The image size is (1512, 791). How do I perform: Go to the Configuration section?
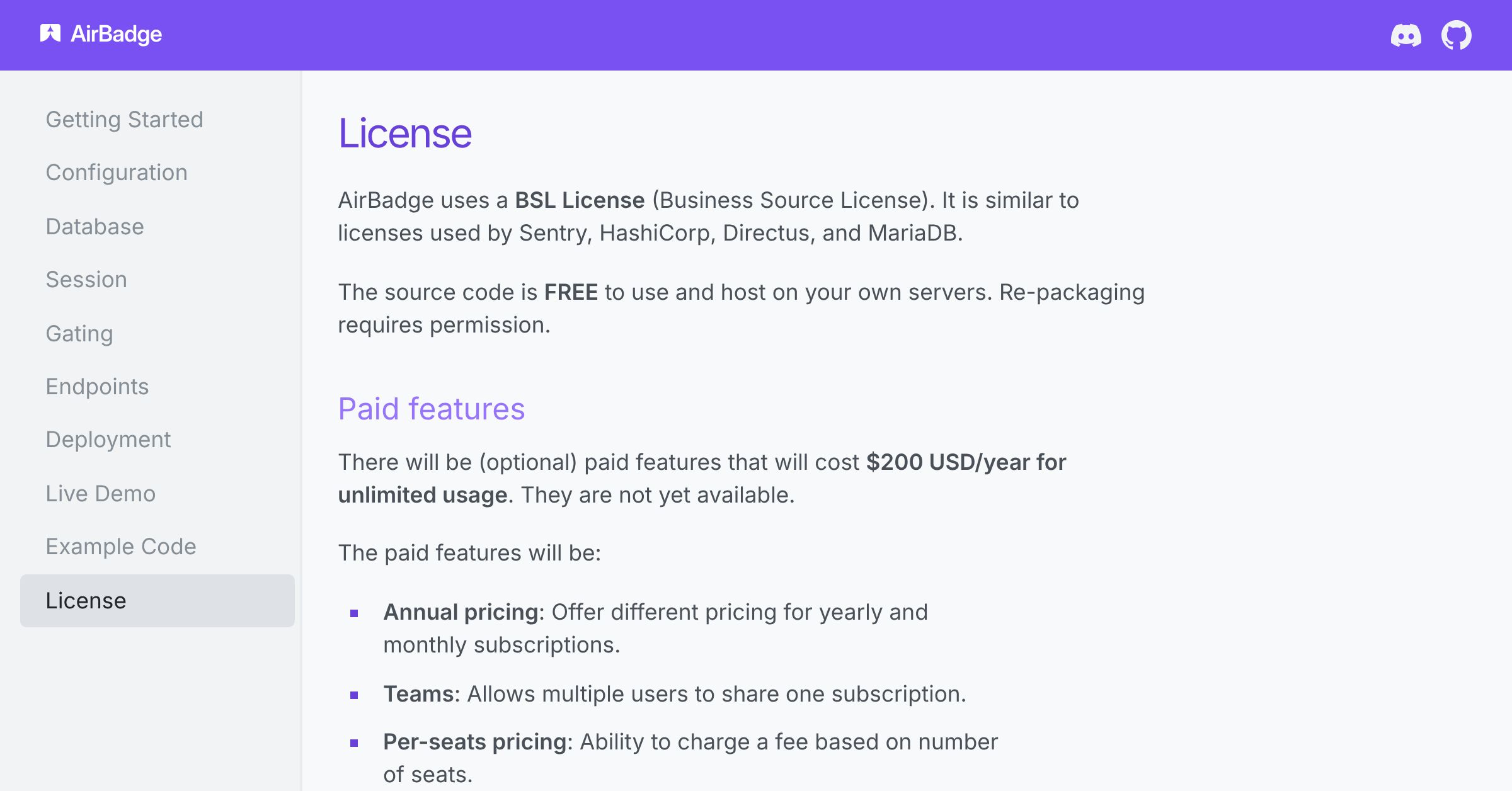117,173
